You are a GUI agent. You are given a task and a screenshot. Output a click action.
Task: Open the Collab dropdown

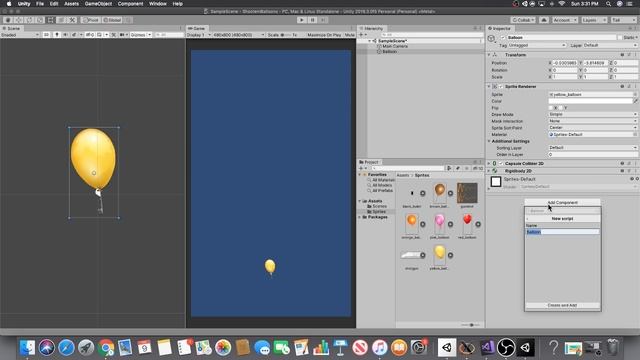coord(523,20)
